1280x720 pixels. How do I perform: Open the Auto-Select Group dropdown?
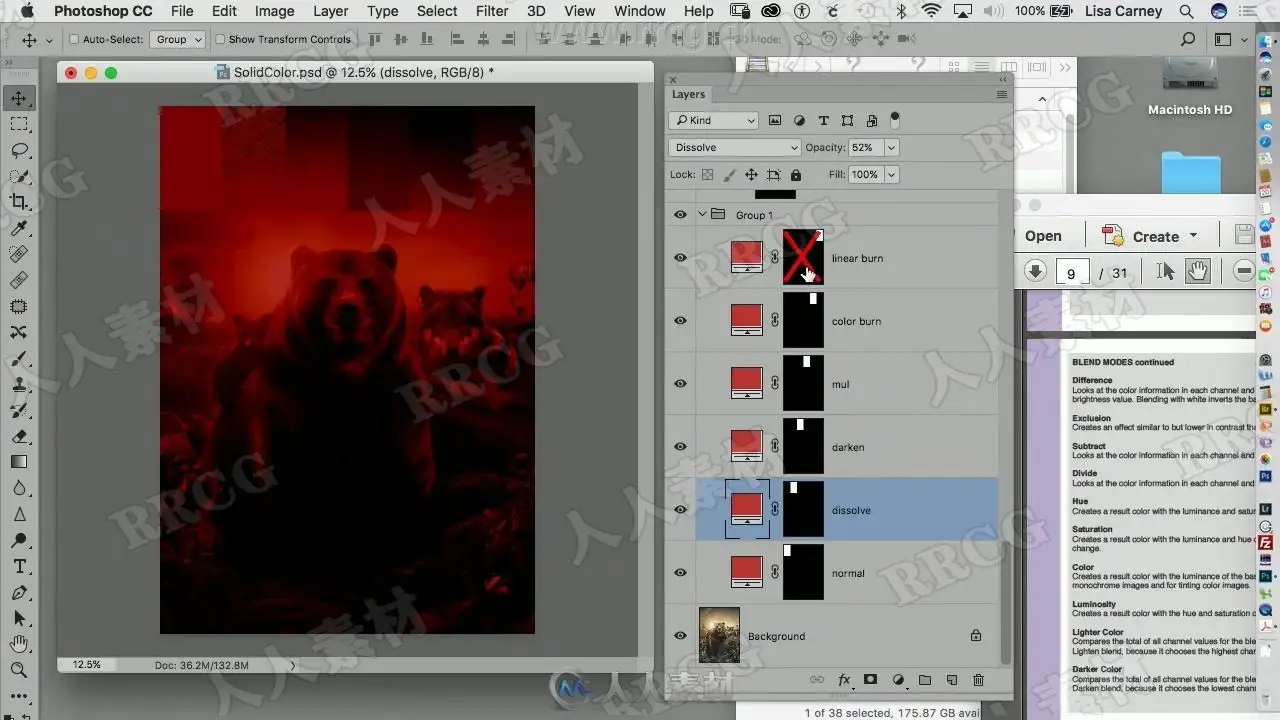[178, 39]
